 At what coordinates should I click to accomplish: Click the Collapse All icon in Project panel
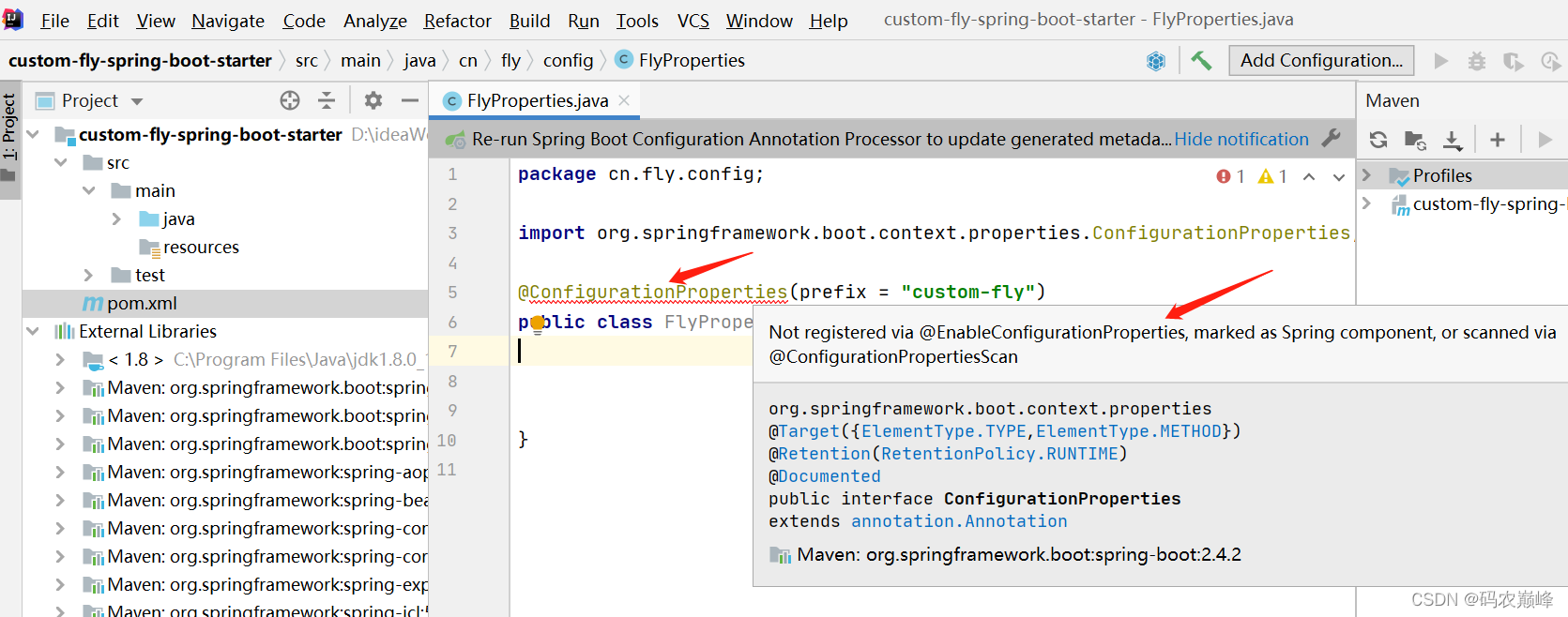pyautogui.click(x=327, y=100)
